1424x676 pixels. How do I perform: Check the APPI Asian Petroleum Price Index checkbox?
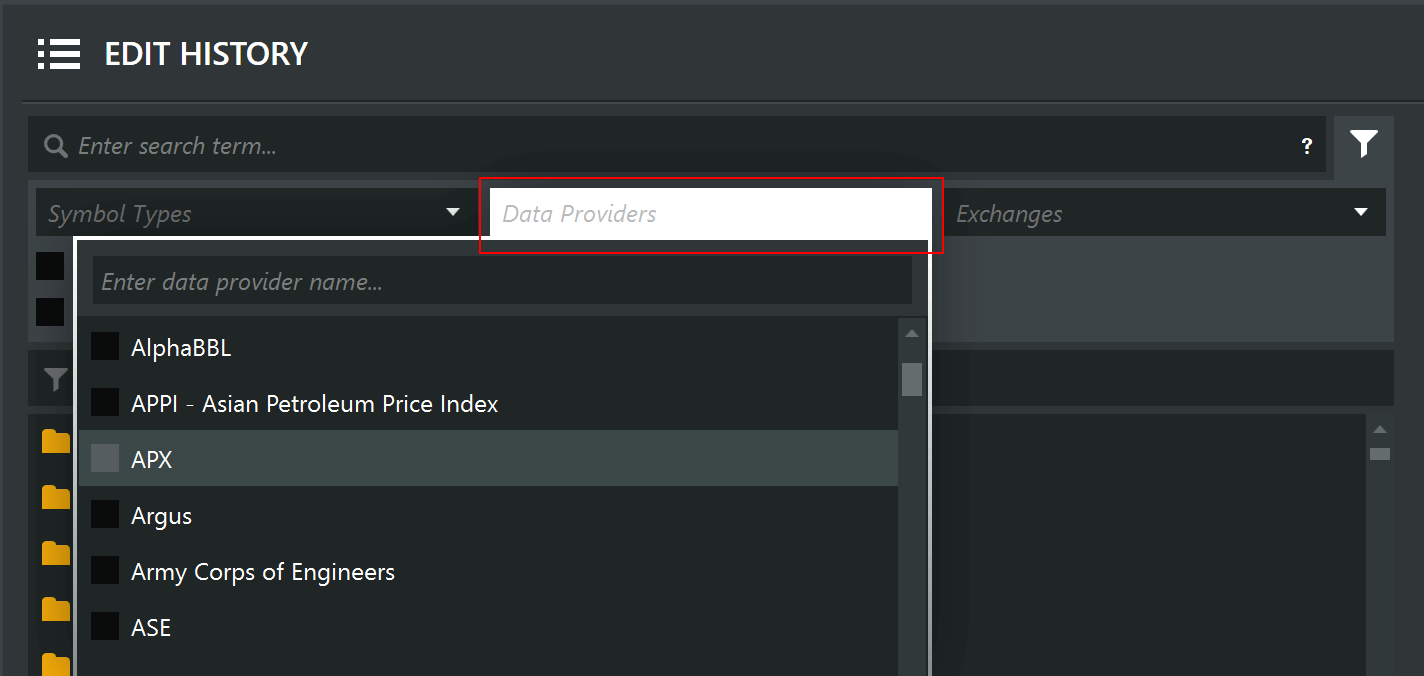click(105, 403)
